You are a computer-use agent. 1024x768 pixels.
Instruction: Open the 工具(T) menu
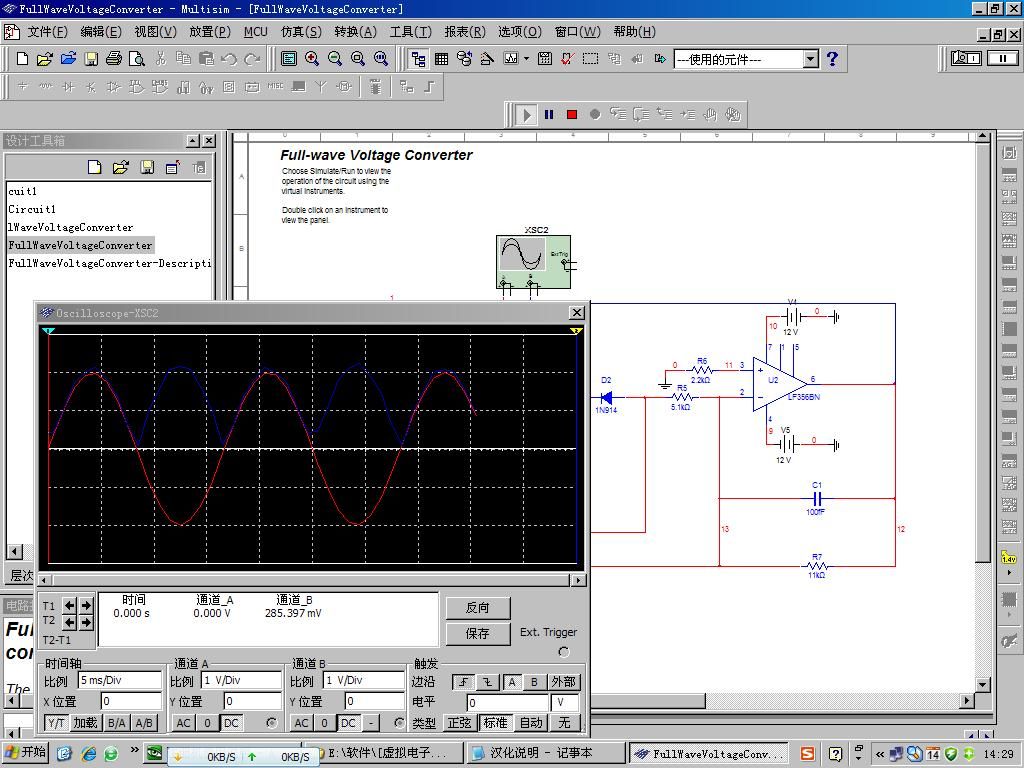tap(411, 31)
